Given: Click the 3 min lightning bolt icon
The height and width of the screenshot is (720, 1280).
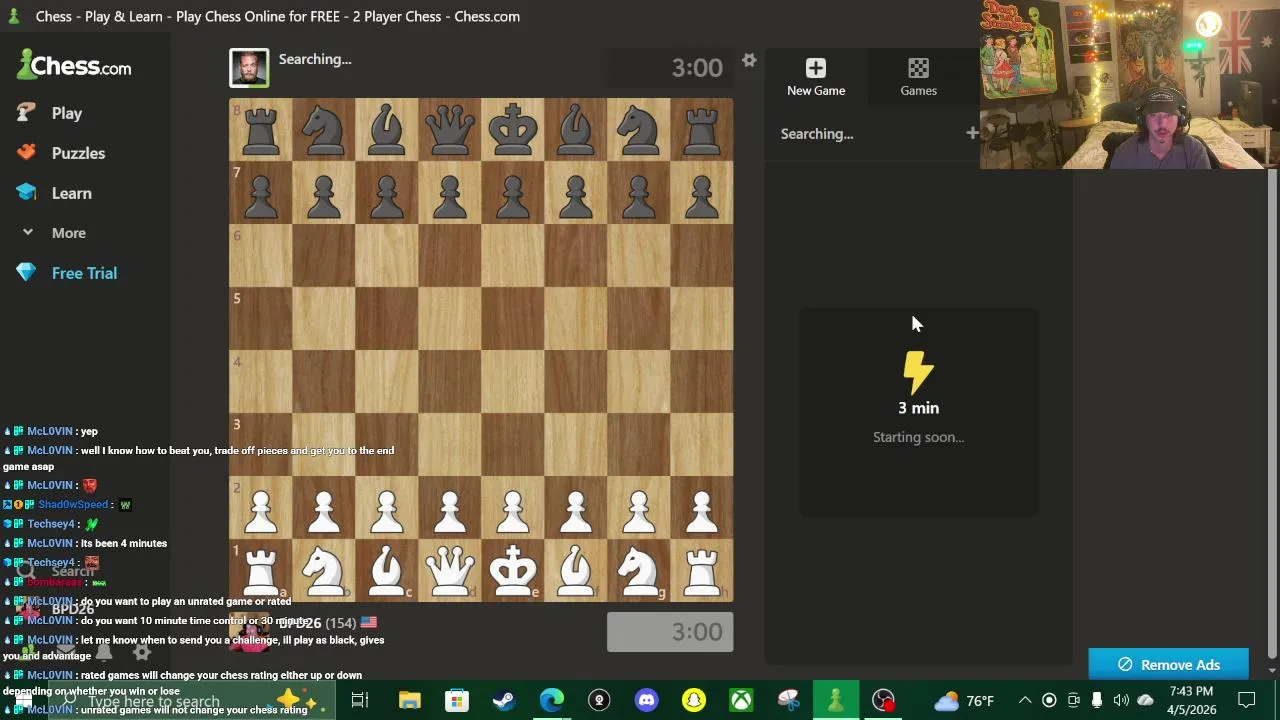Looking at the screenshot, I should pos(918,371).
